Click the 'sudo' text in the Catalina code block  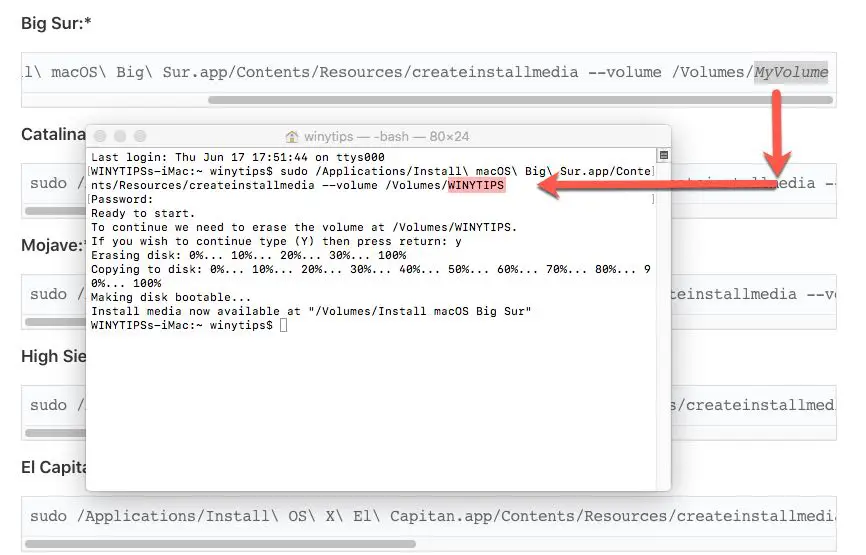[x=48, y=183]
